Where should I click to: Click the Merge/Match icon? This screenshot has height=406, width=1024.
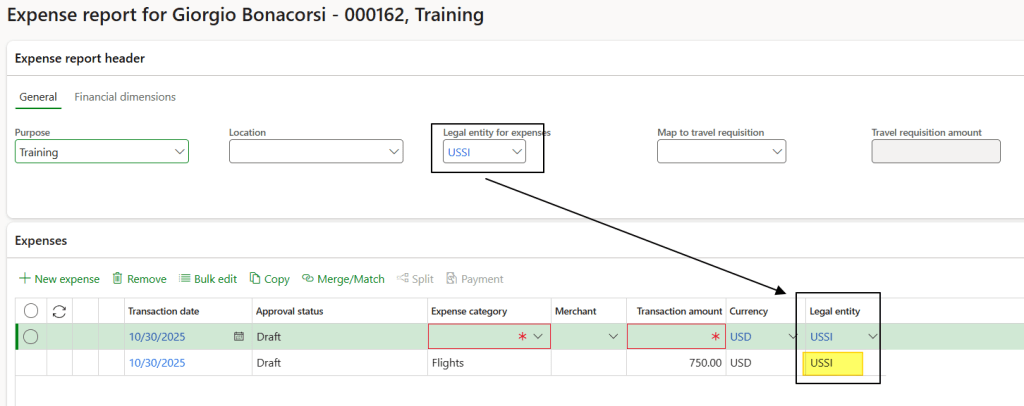point(308,279)
